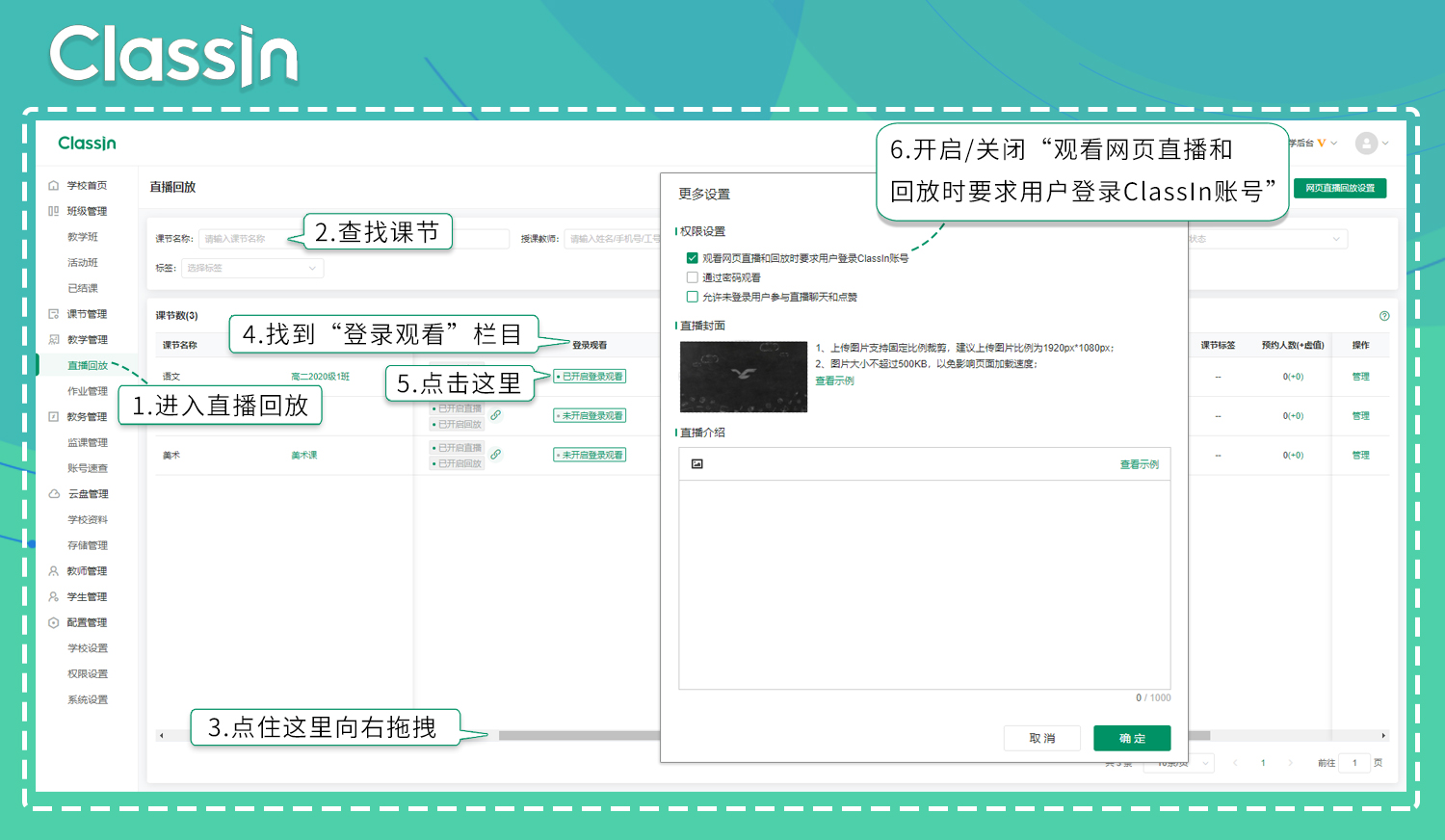Open 学校设置 in sidebar

point(88,648)
